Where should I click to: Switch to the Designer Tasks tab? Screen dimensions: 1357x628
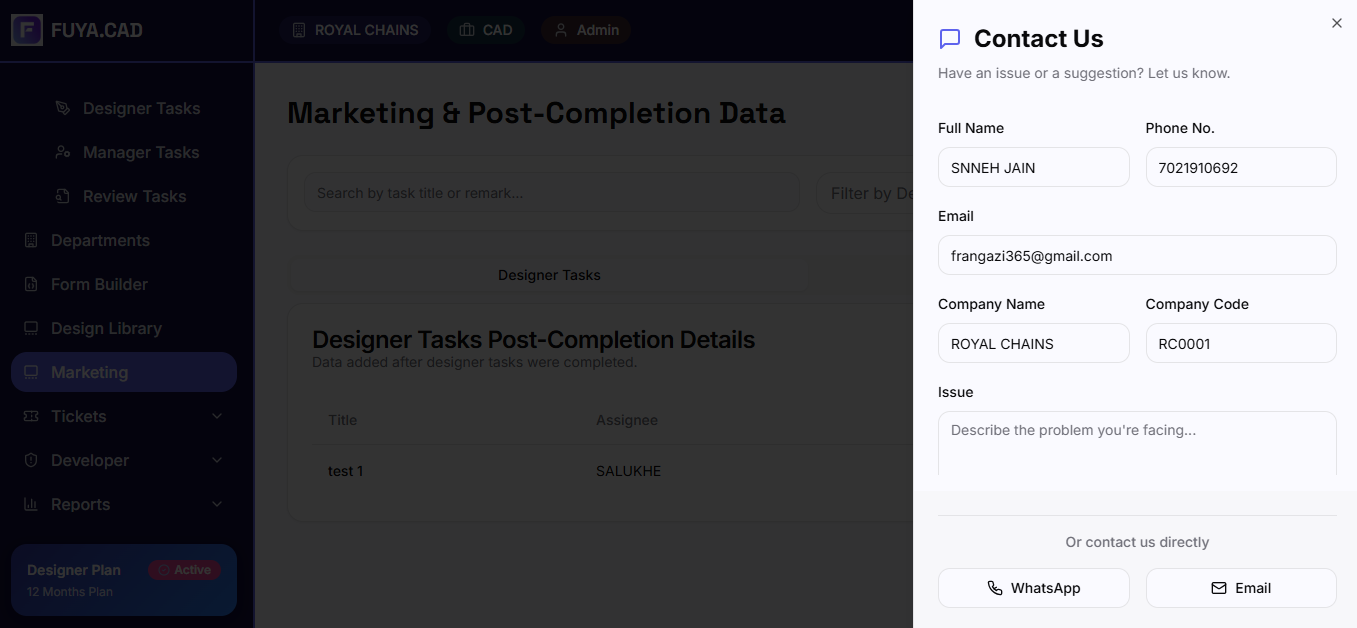click(549, 275)
